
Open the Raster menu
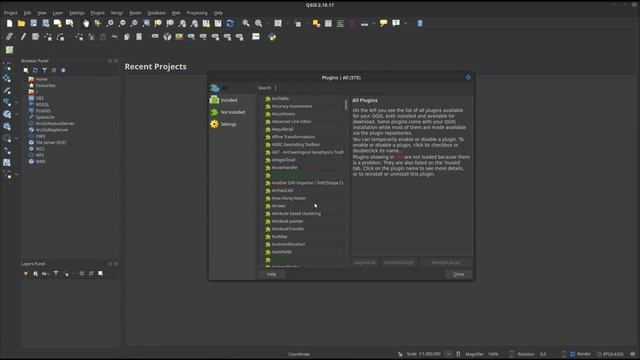(x=136, y=13)
